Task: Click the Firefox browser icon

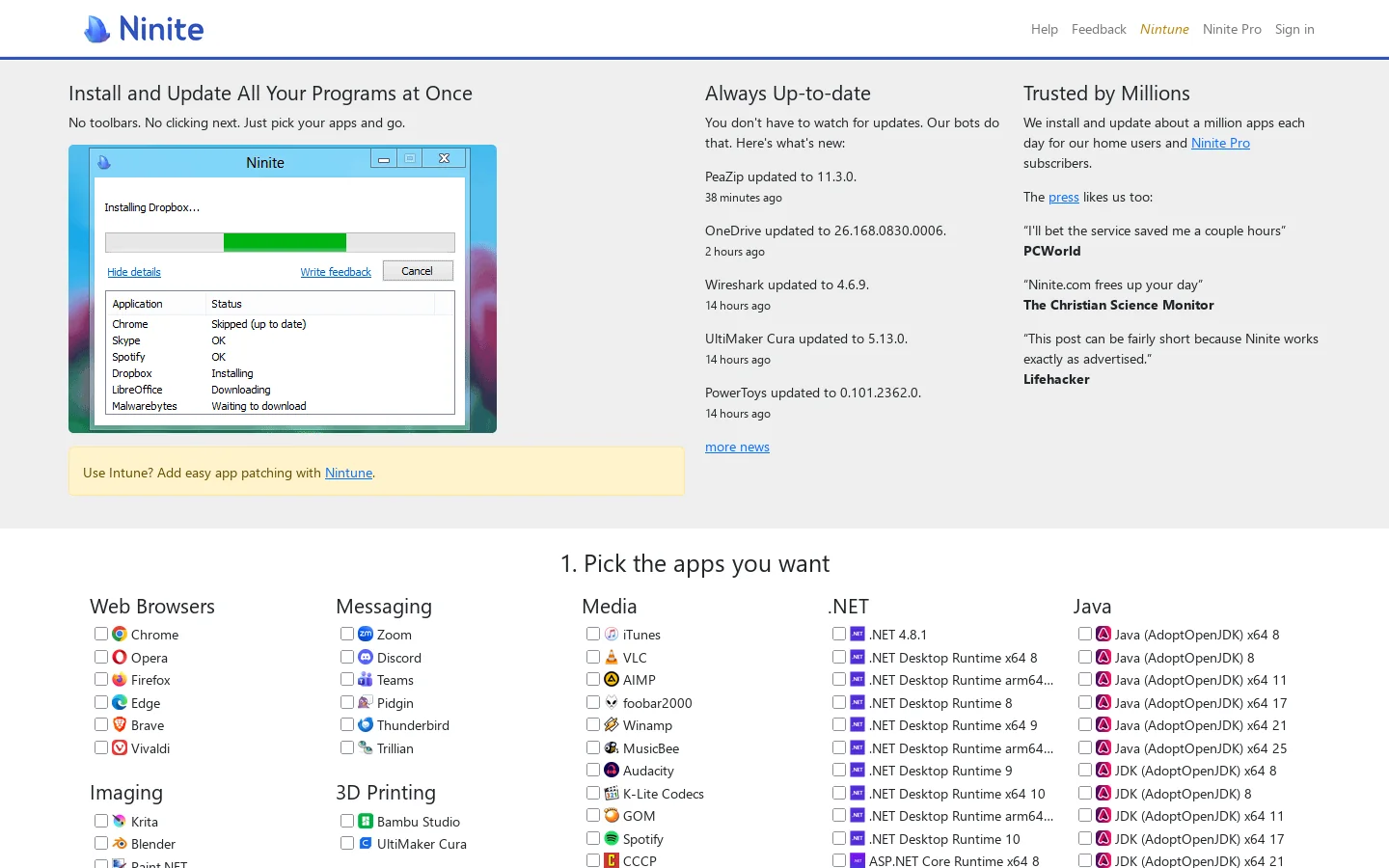Action: [120, 679]
